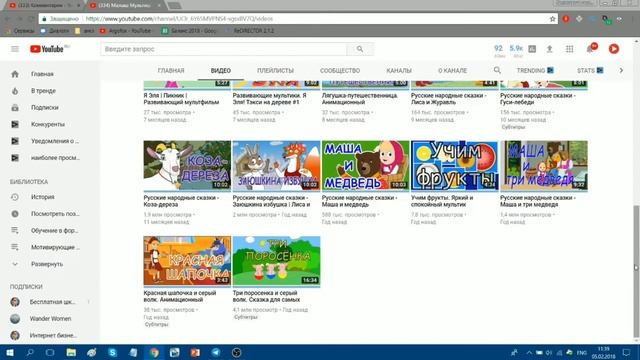Open the YouTube apps grid

tap(569, 49)
